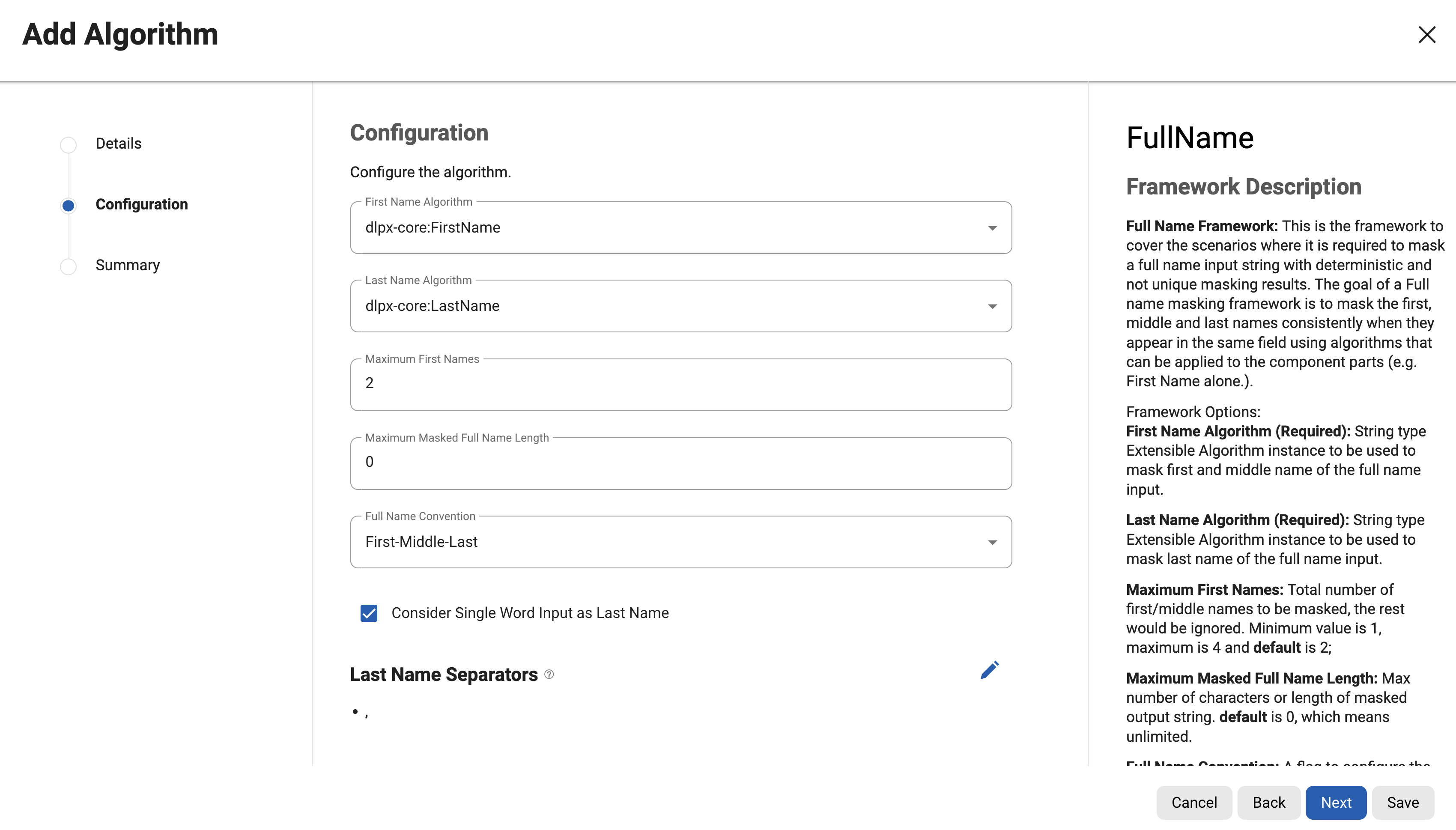The width and height of the screenshot is (1456, 830).
Task: Open the Full Name Convention dropdown
Action: pyautogui.click(x=680, y=542)
